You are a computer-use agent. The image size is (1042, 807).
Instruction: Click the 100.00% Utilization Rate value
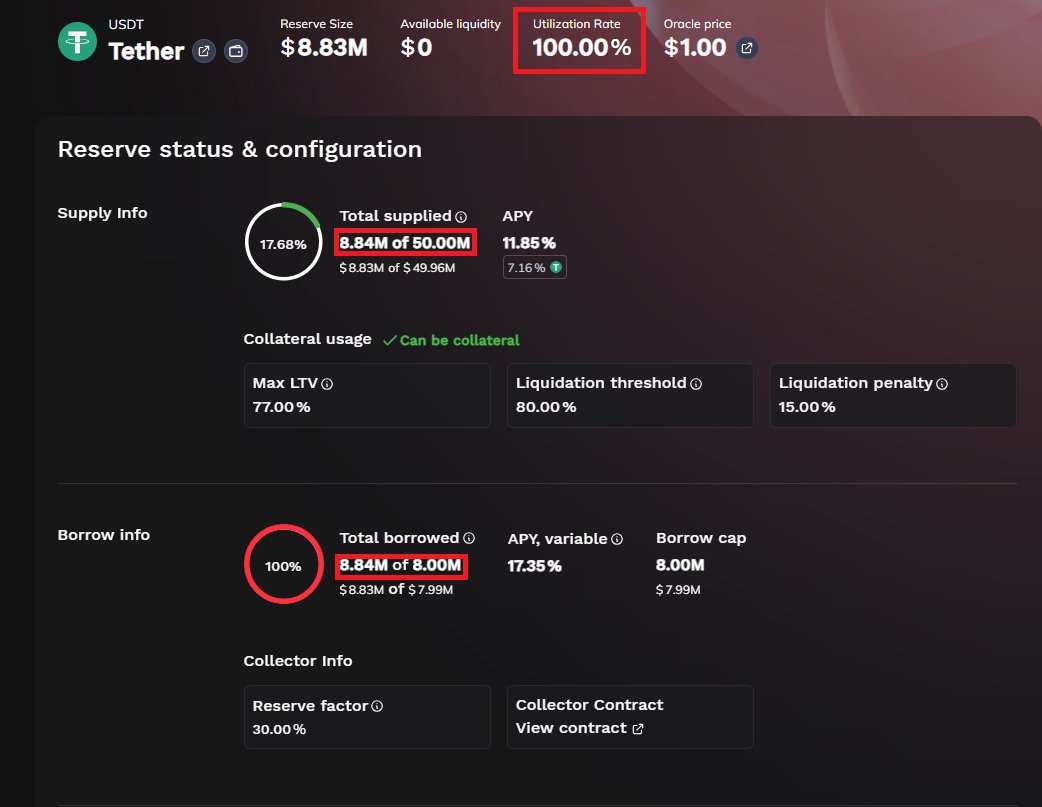tap(581, 47)
